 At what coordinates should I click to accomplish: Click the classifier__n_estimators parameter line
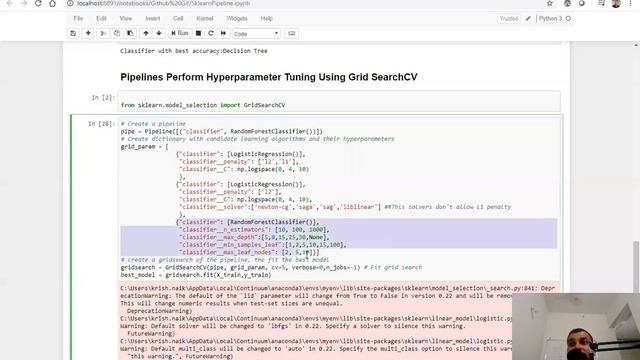(254, 230)
